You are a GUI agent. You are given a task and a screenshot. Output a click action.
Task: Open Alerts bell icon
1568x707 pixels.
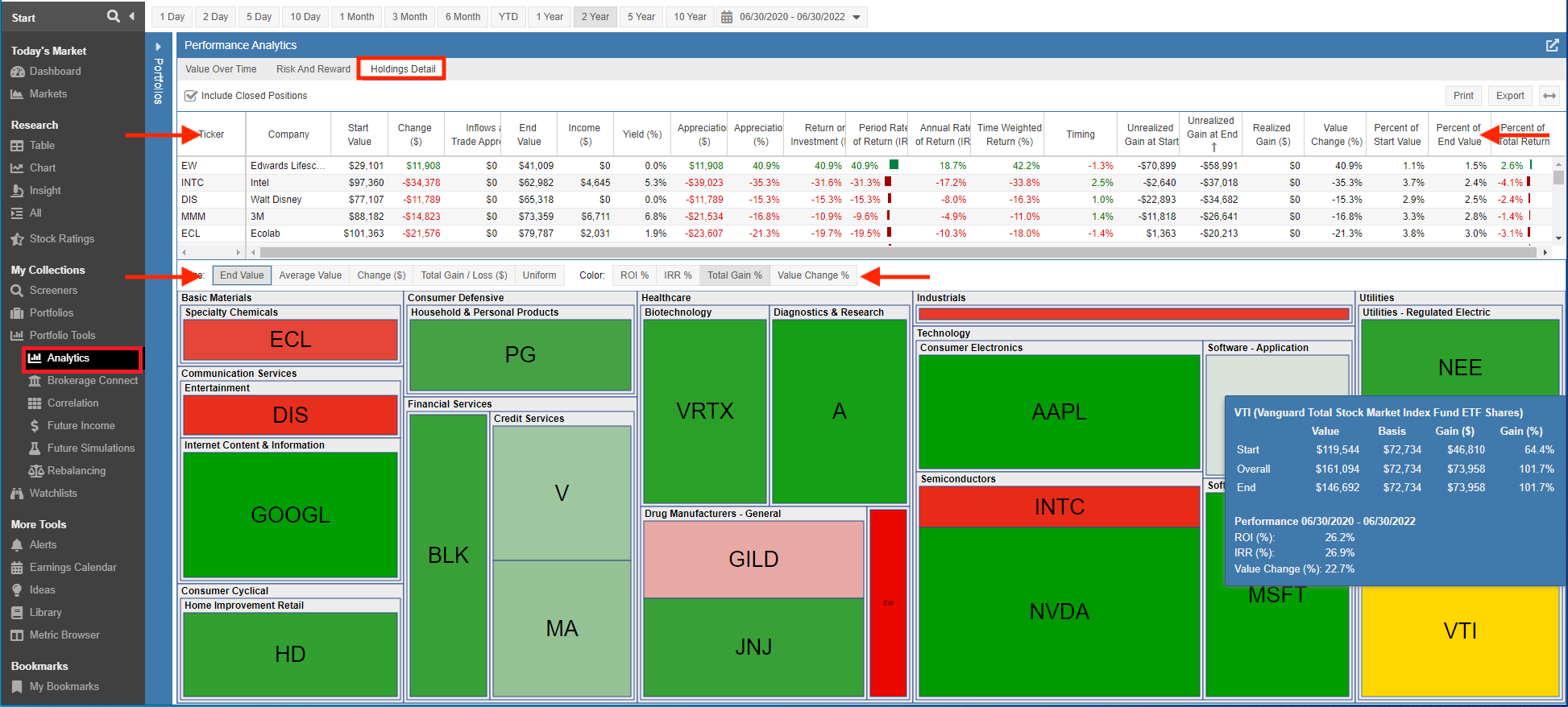17,545
